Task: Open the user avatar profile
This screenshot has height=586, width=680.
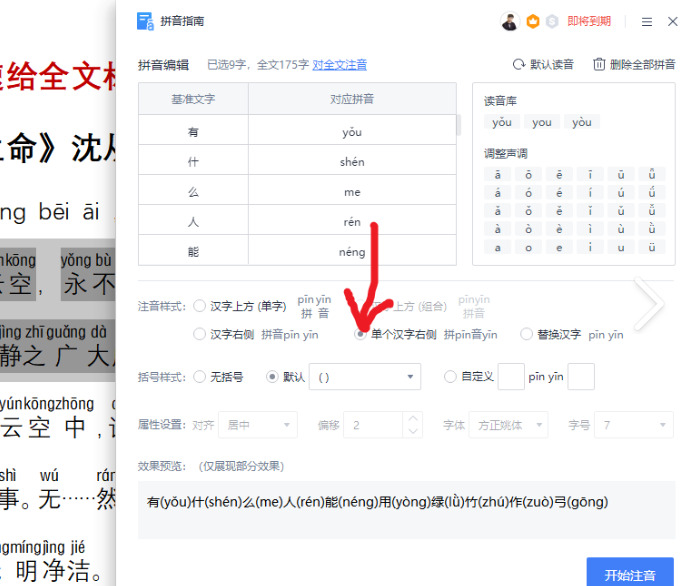Action: pyautogui.click(x=510, y=21)
